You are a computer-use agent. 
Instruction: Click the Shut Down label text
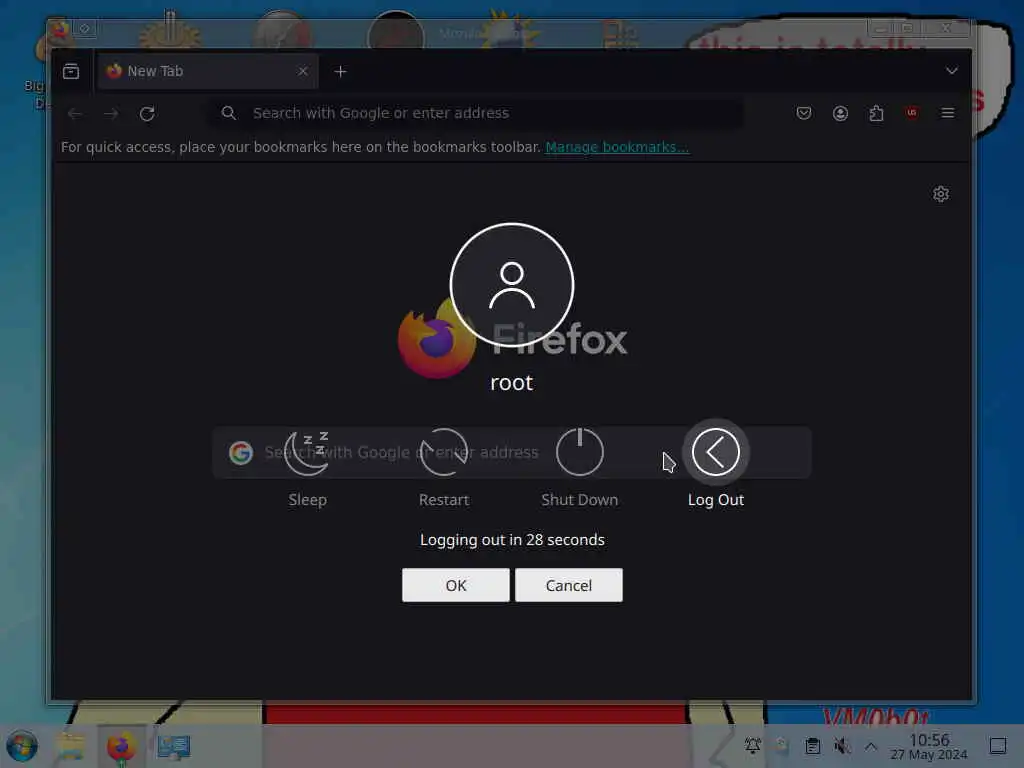[579, 500]
